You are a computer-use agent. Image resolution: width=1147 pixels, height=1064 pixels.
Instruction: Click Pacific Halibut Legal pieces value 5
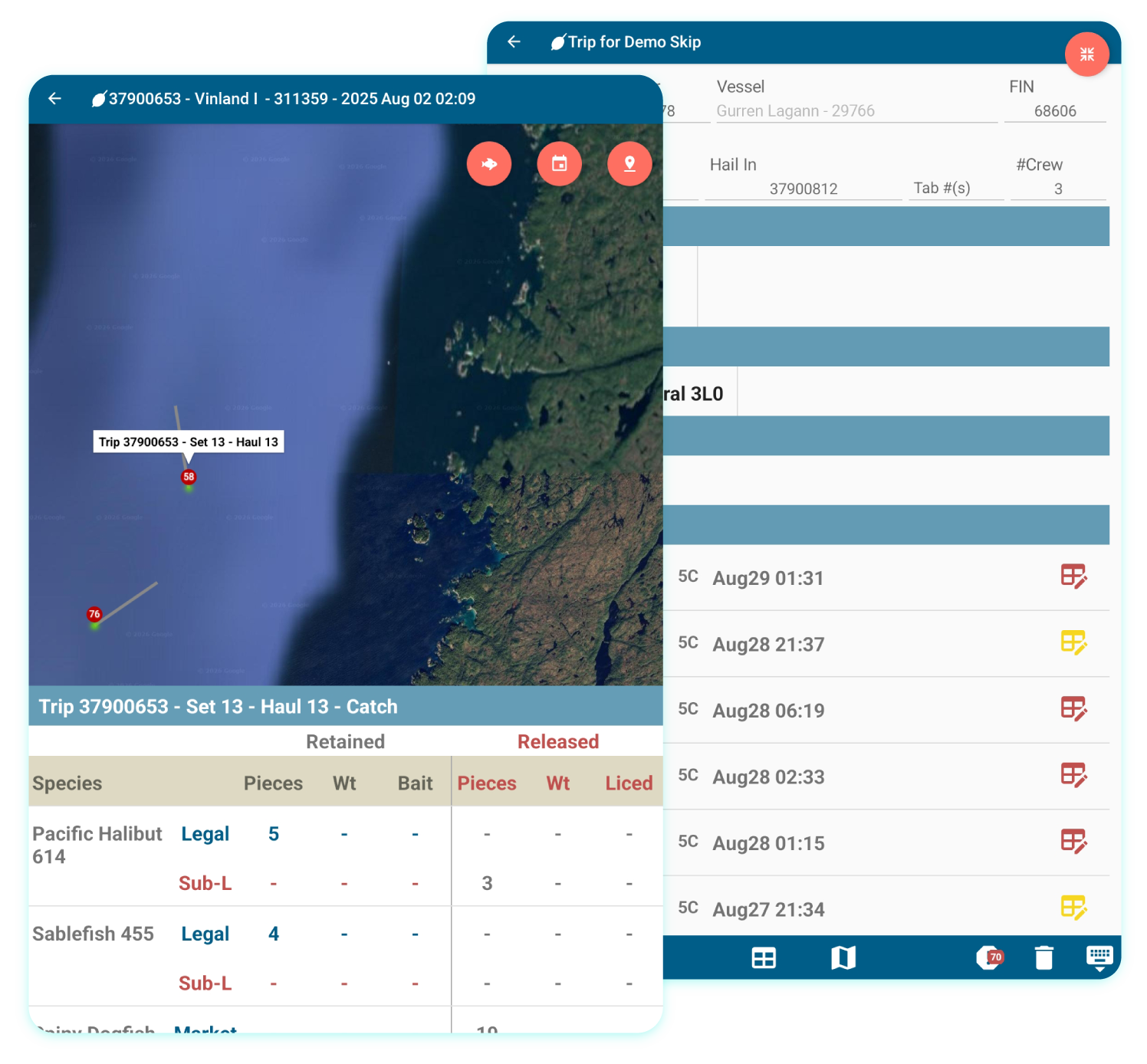(x=274, y=834)
